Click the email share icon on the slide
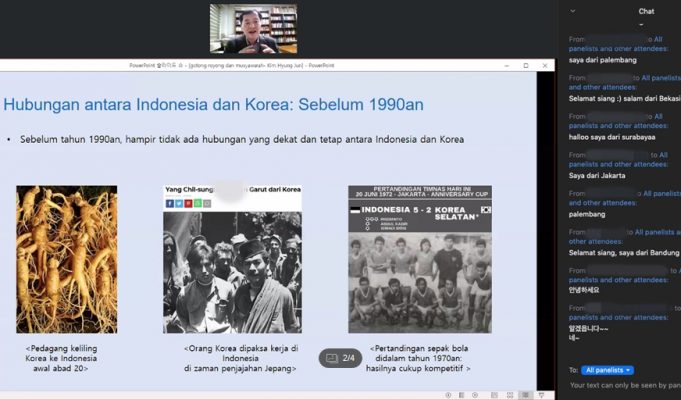681x400 pixels. pyautogui.click(x=207, y=203)
